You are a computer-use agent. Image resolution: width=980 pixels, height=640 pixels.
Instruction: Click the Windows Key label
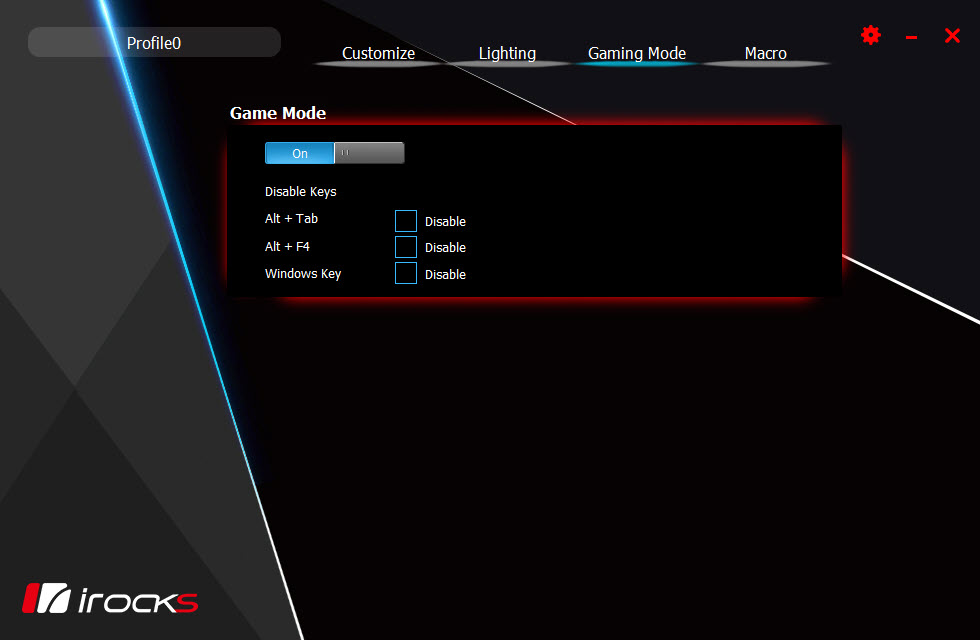[303, 274]
